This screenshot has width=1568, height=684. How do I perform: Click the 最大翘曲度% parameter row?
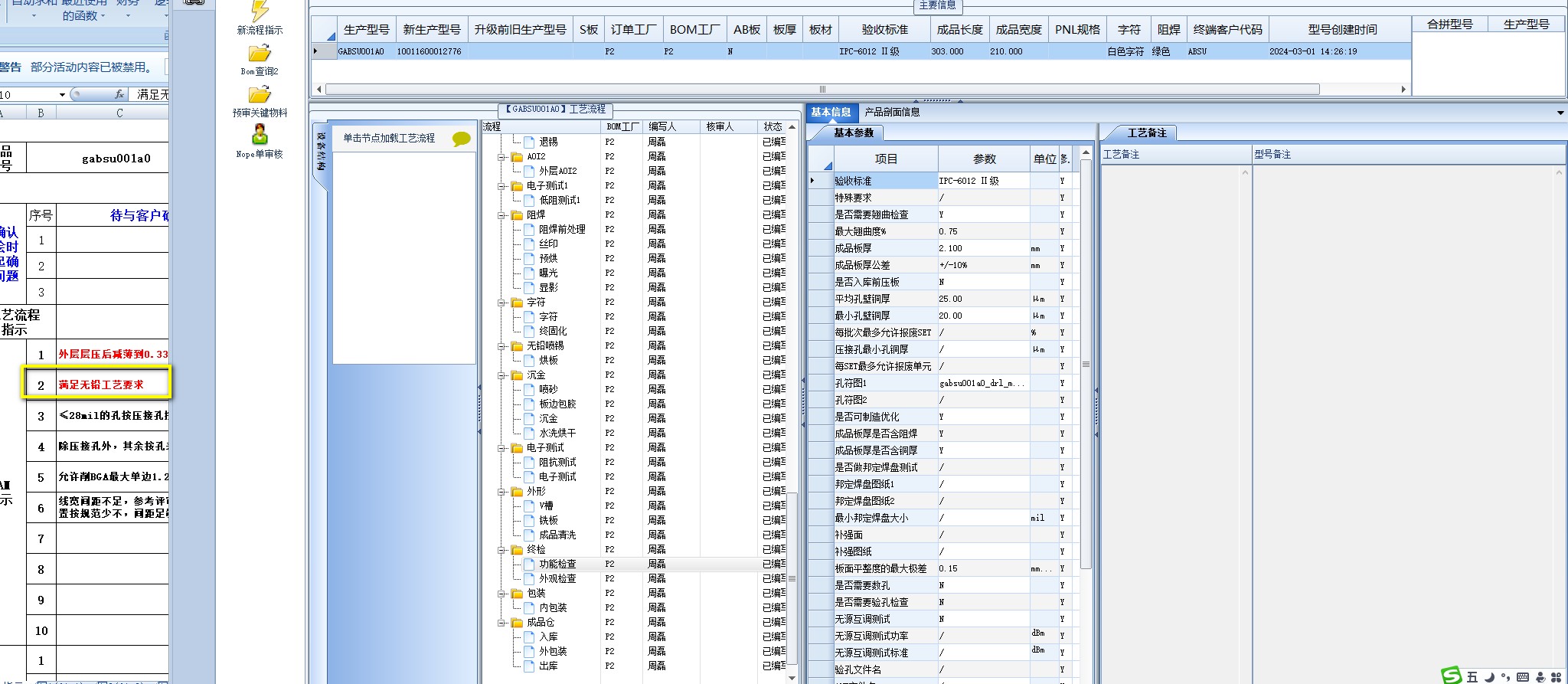point(943,231)
